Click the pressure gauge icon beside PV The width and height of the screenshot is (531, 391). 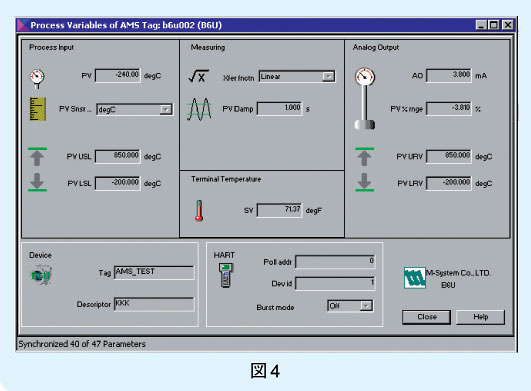[37, 79]
